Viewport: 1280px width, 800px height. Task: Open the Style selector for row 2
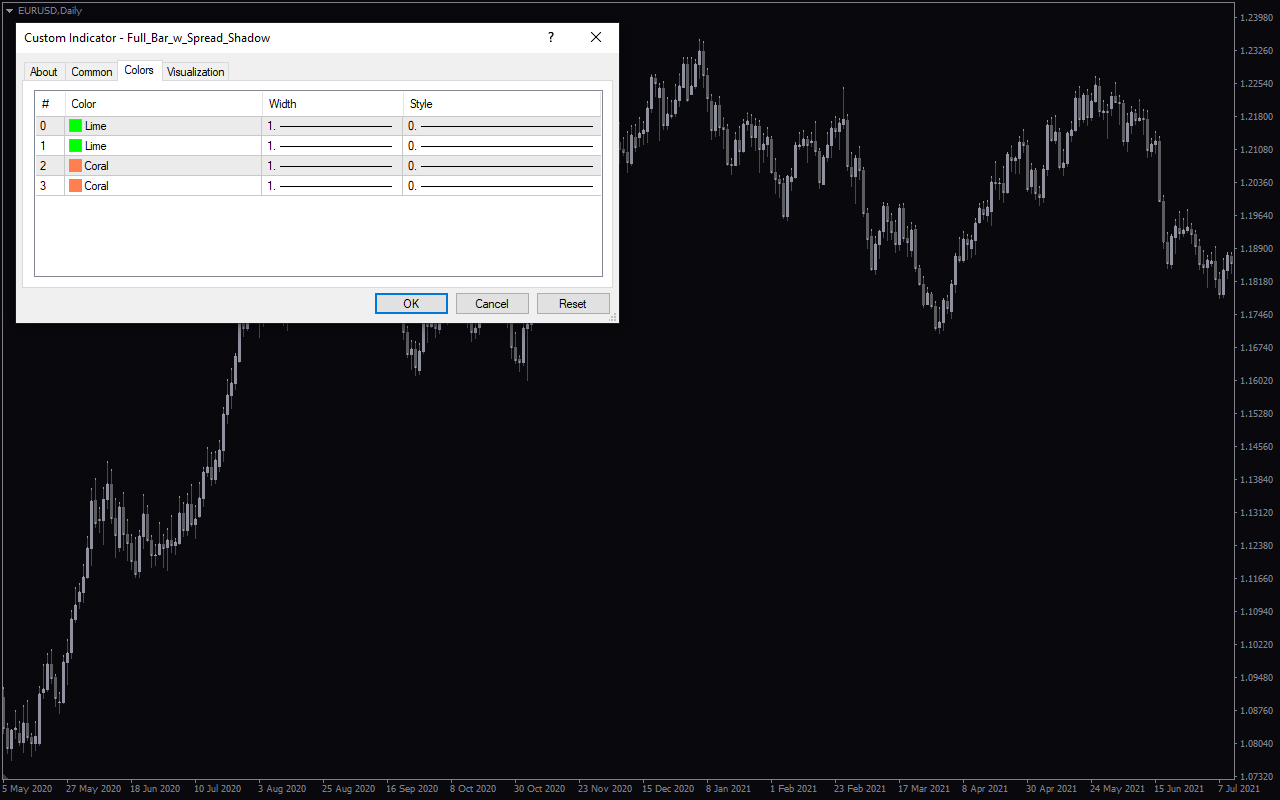pyautogui.click(x=502, y=166)
